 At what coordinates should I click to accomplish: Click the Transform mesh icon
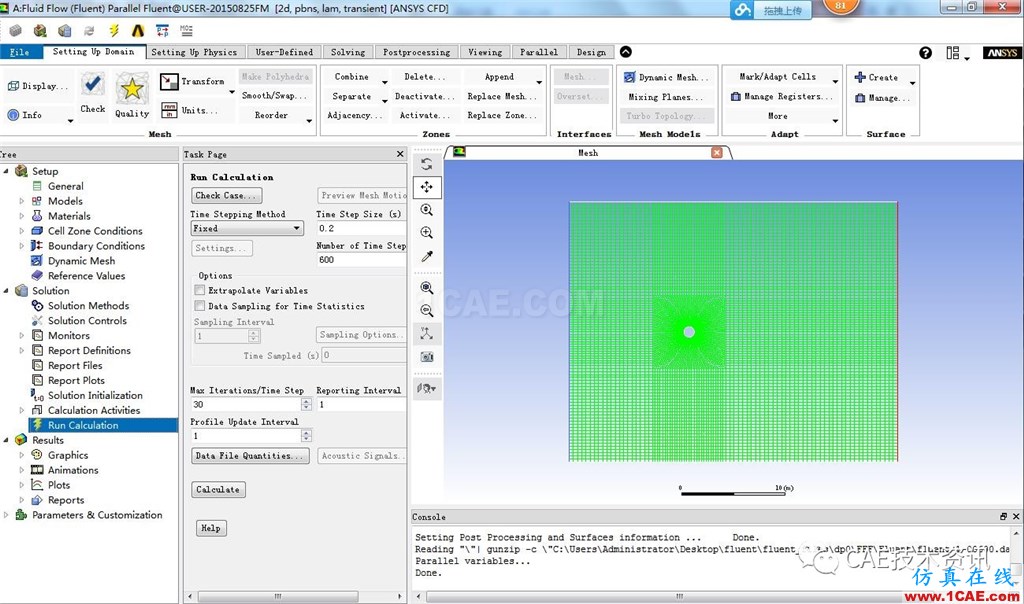tap(169, 82)
